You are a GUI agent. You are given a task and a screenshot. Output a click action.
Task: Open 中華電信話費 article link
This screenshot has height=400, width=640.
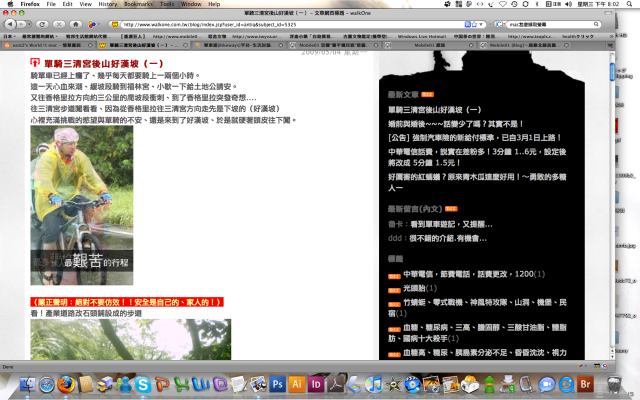pyautogui.click(x=477, y=157)
